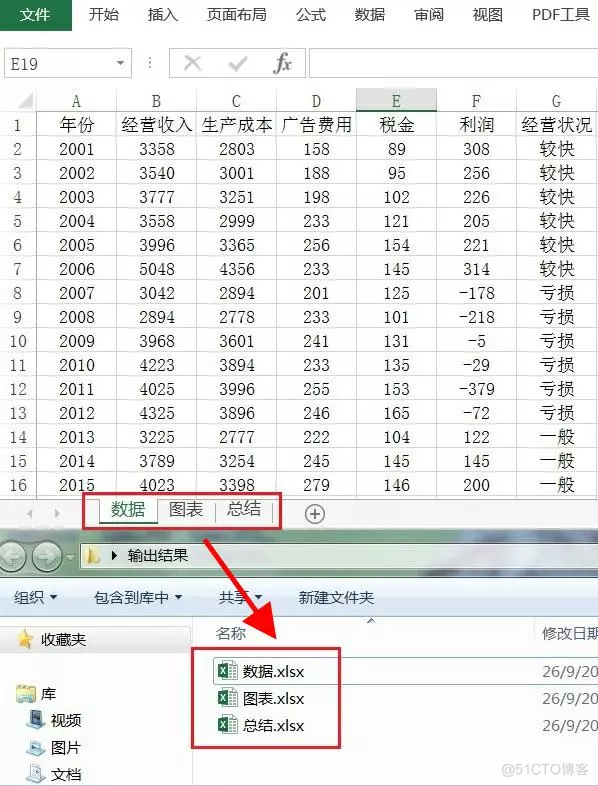Select cell with value 5048
The height and width of the screenshot is (786, 598).
coord(156,269)
